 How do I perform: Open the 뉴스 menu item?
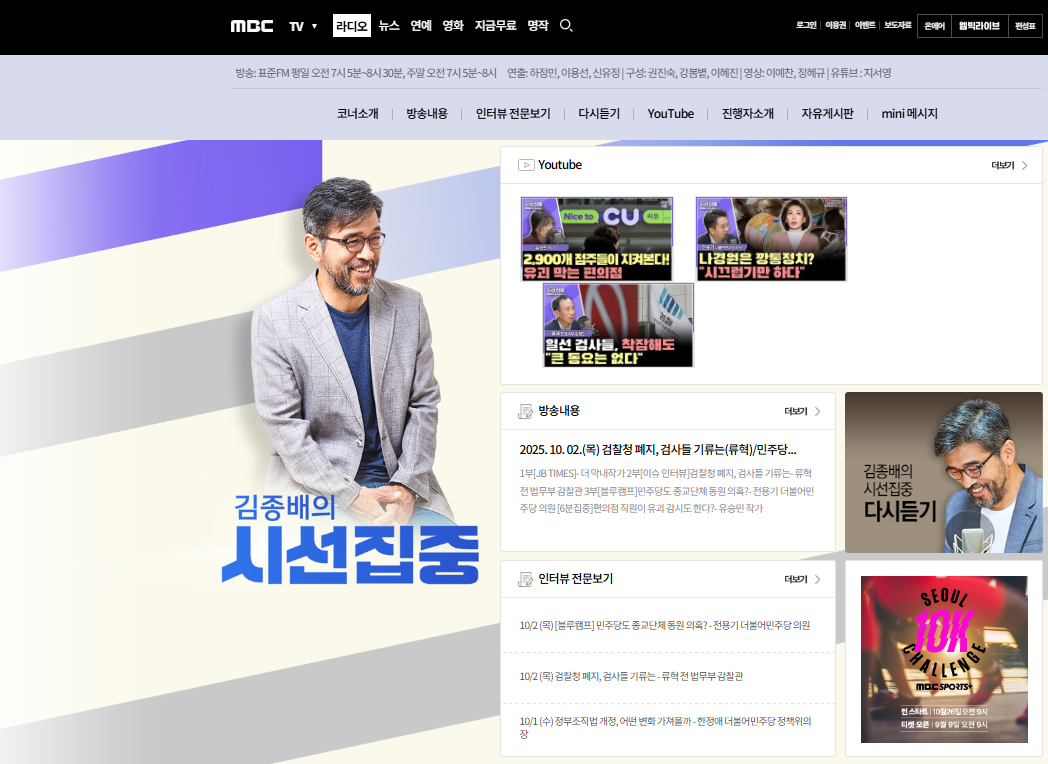[387, 26]
